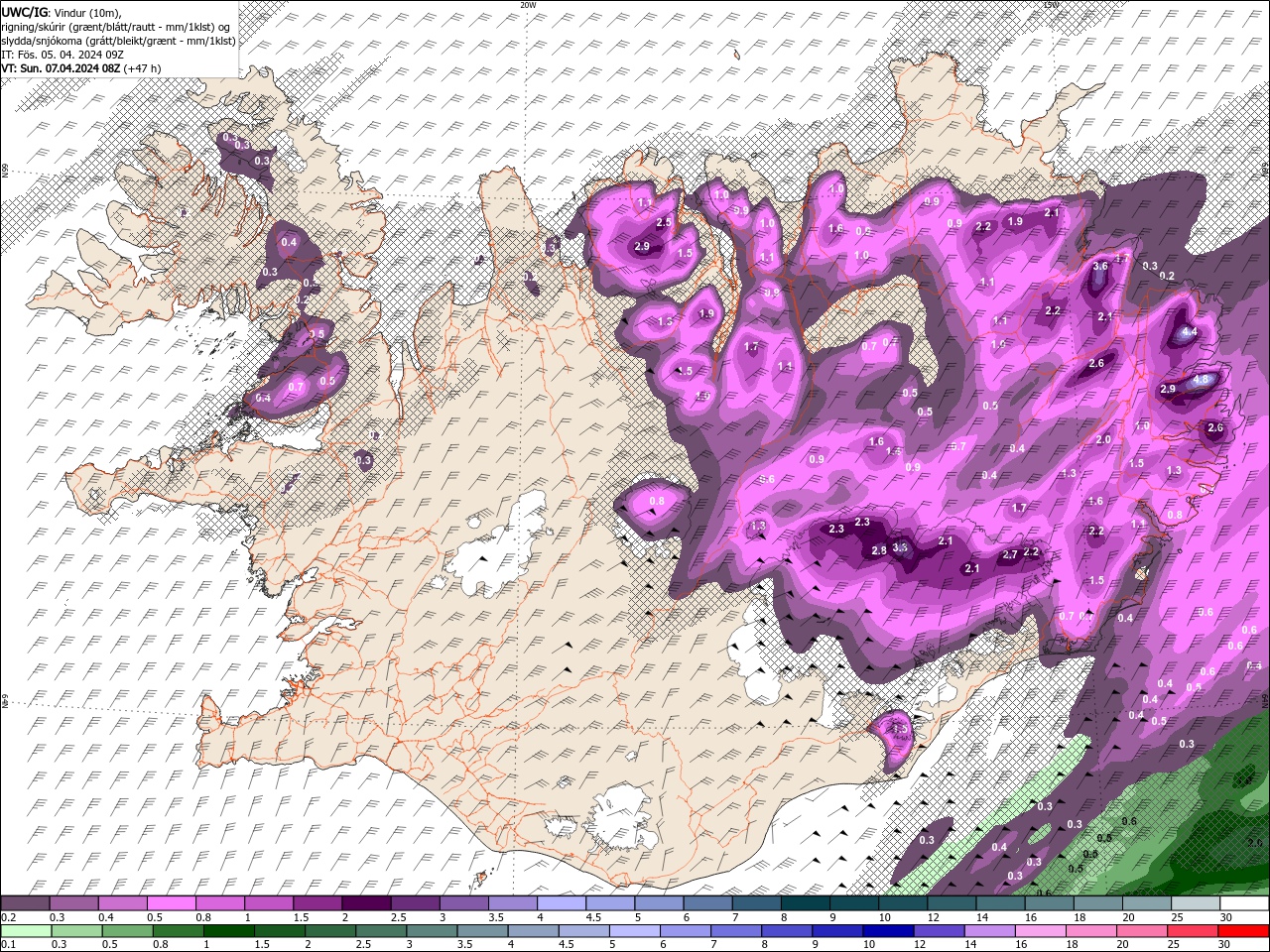This screenshot has height=952, width=1270.
Task: Click the UWC/IG title text
Action: pos(25,11)
